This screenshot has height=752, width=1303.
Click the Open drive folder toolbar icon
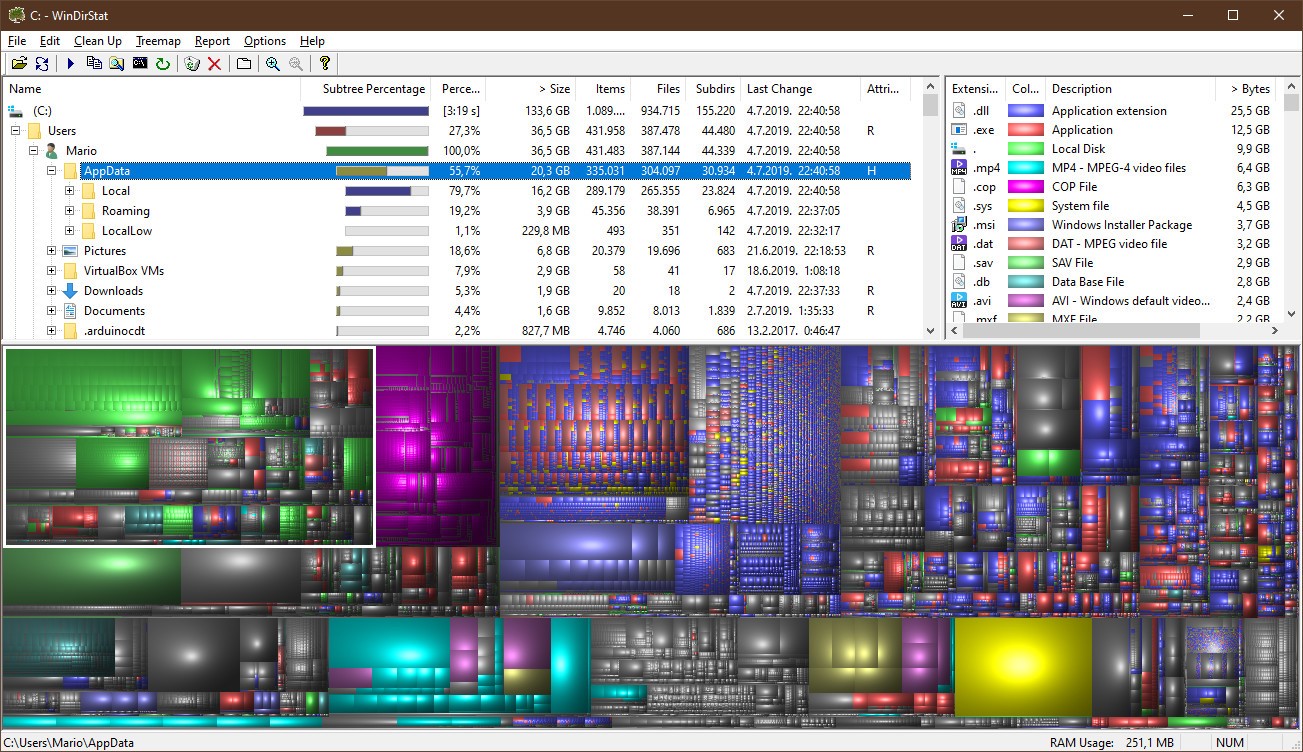point(19,63)
